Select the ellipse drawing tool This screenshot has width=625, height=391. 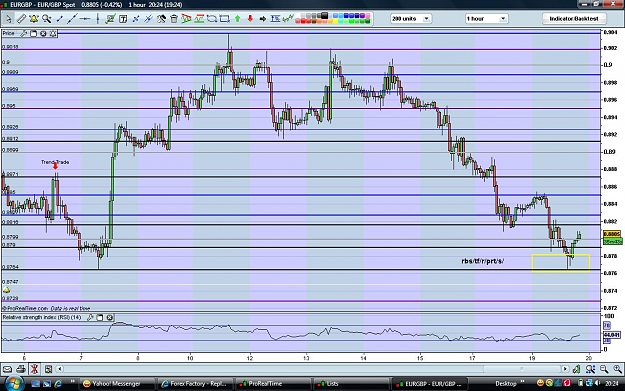[x=212, y=18]
